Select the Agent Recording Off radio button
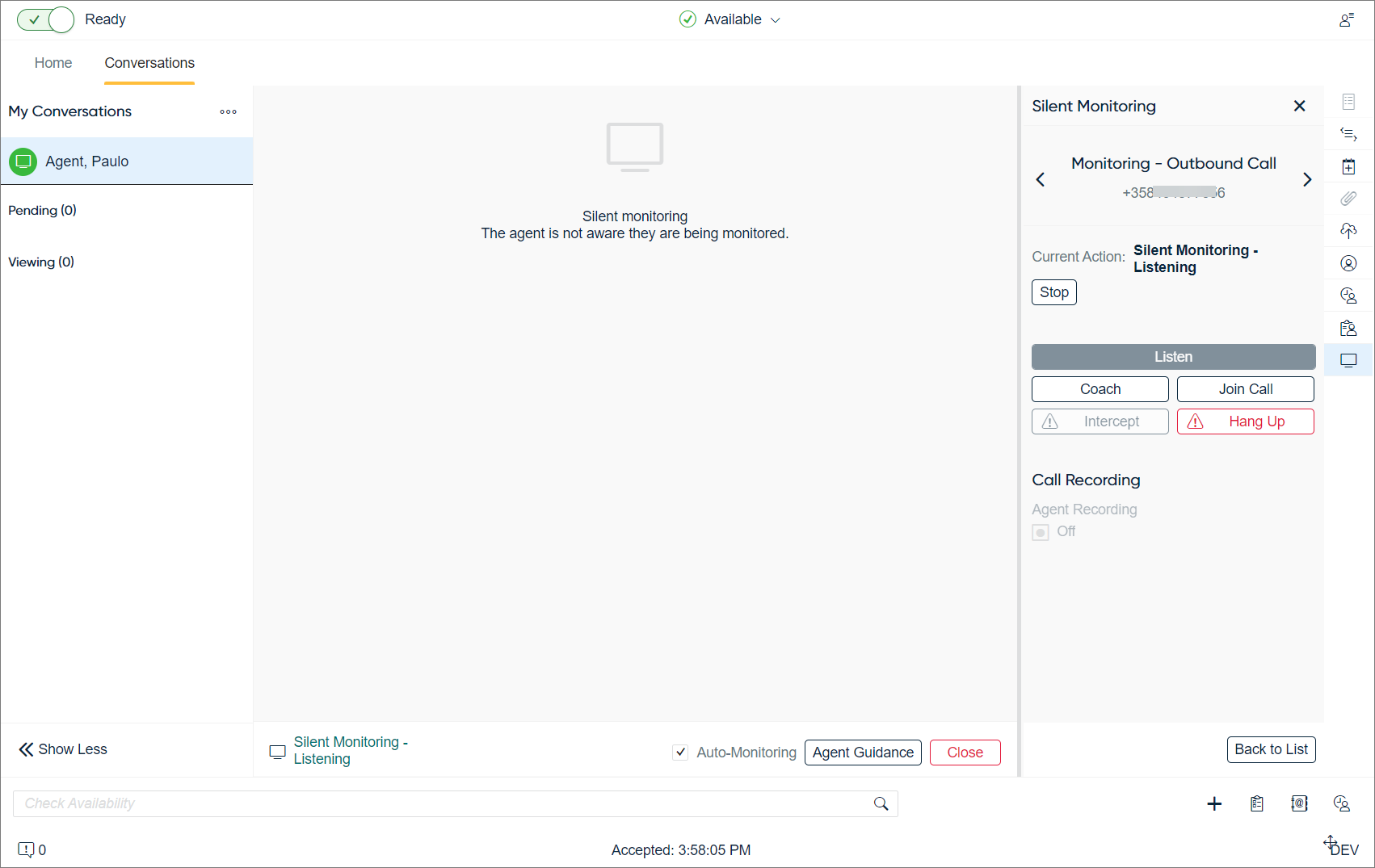This screenshot has width=1375, height=868. click(1041, 532)
